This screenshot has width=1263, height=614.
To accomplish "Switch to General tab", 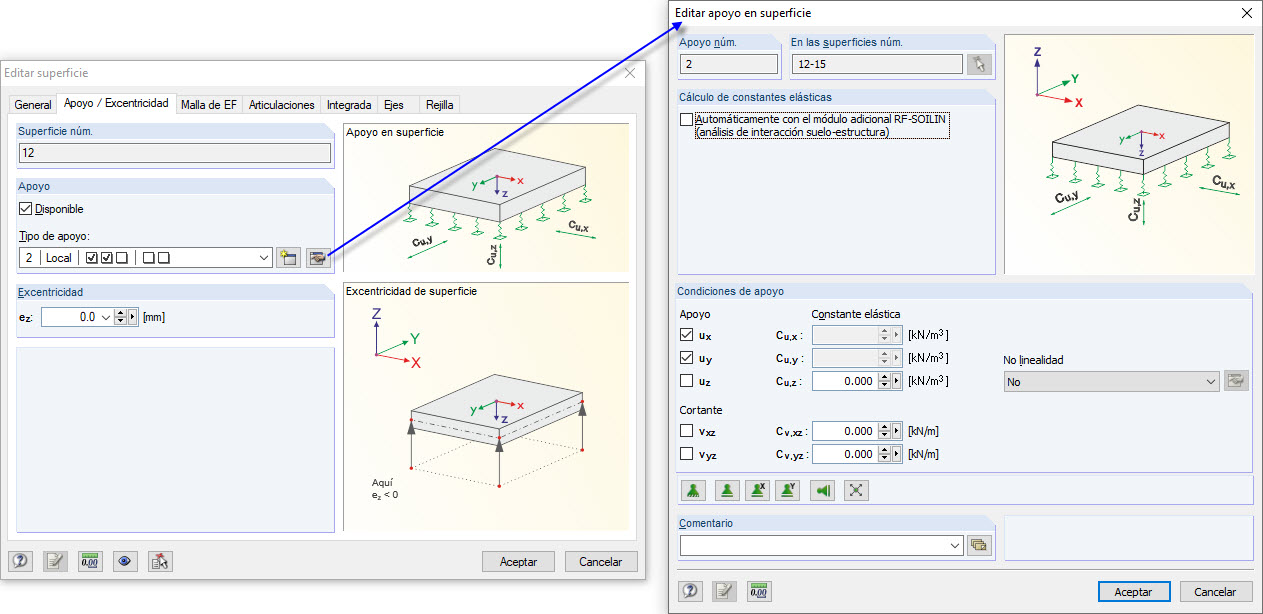I will point(33,104).
